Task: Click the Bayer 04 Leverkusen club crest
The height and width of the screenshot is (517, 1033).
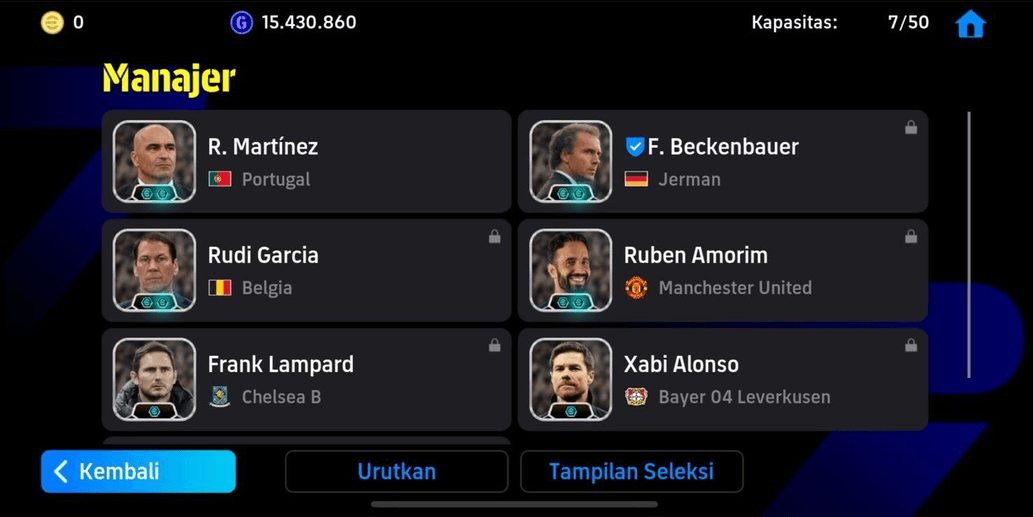Action: coord(636,396)
